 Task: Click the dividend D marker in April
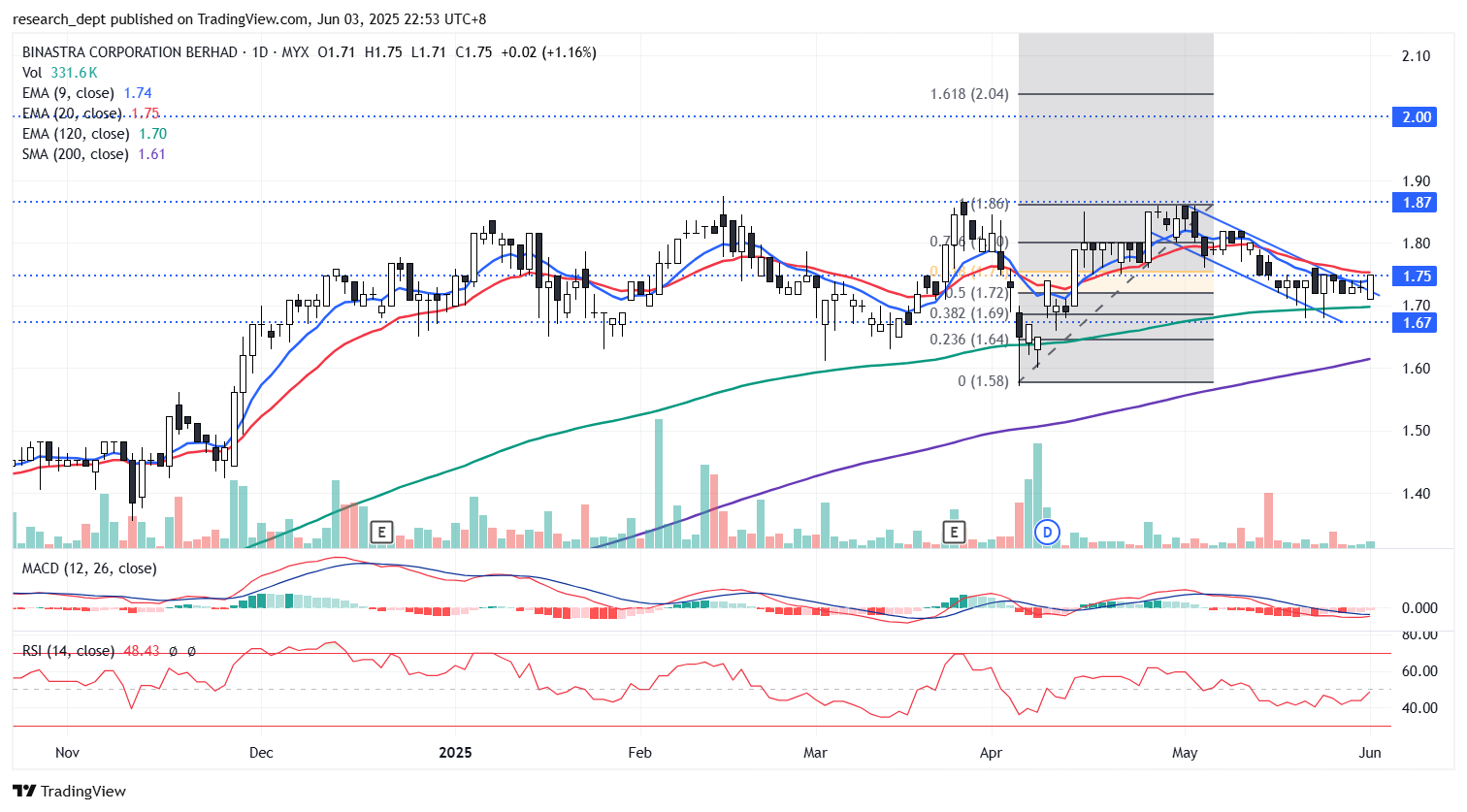point(1047,532)
